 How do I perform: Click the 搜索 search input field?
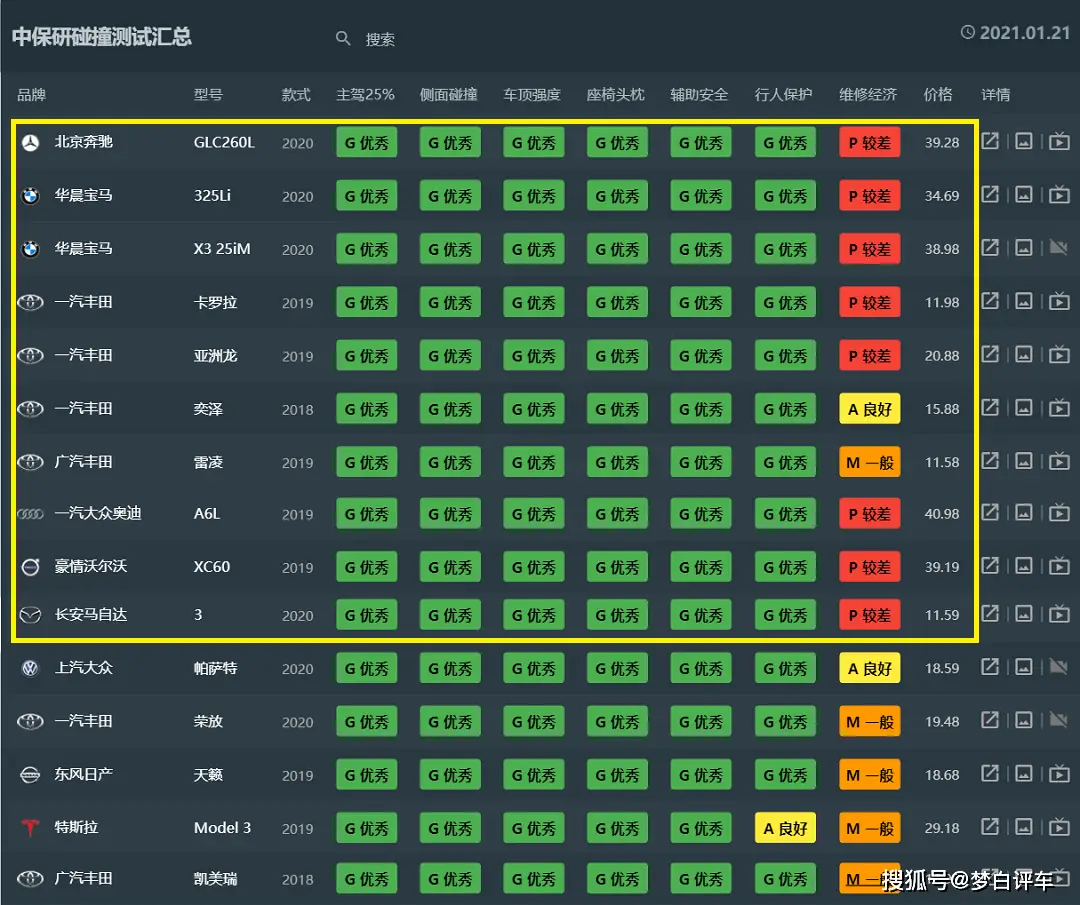[x=380, y=39]
